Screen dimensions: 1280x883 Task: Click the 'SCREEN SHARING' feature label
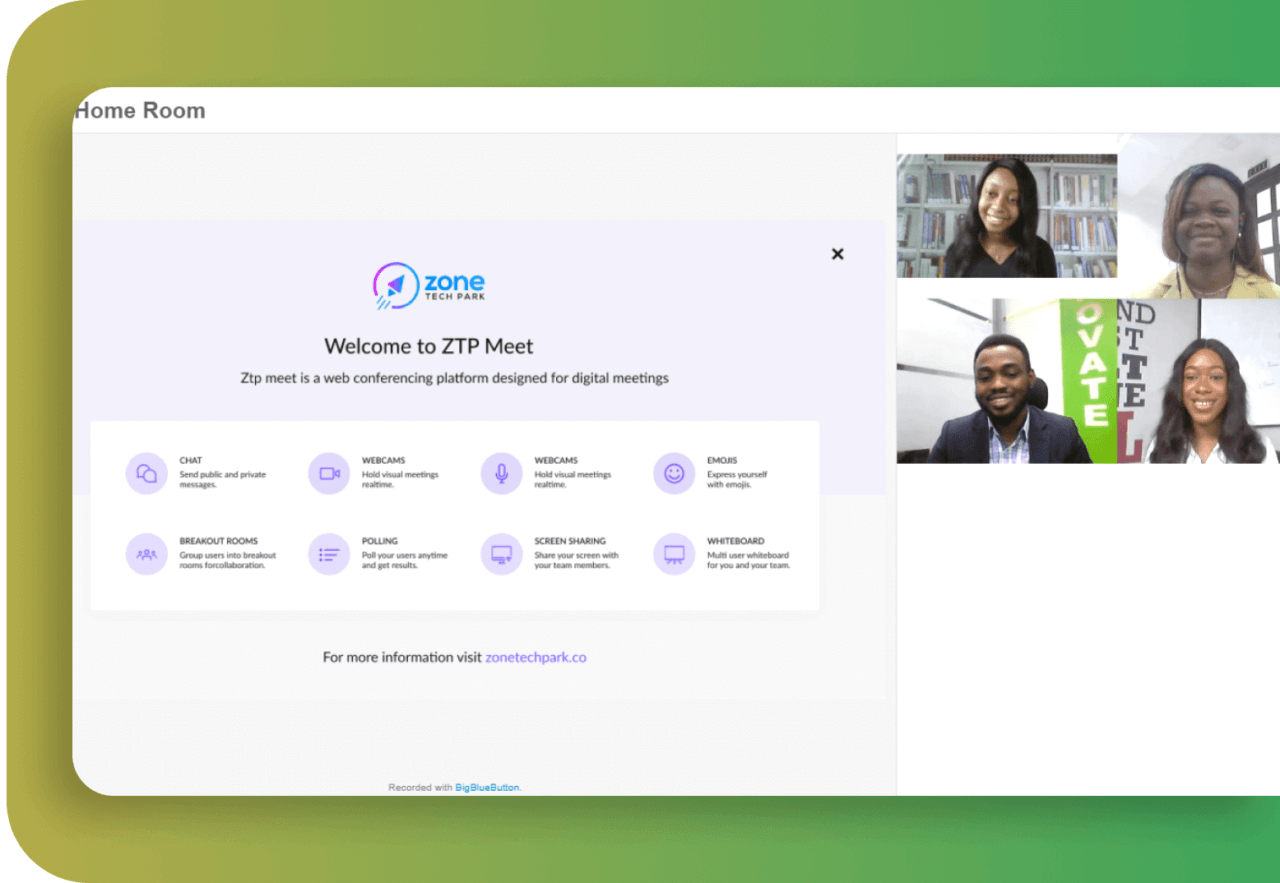pyautogui.click(x=570, y=541)
